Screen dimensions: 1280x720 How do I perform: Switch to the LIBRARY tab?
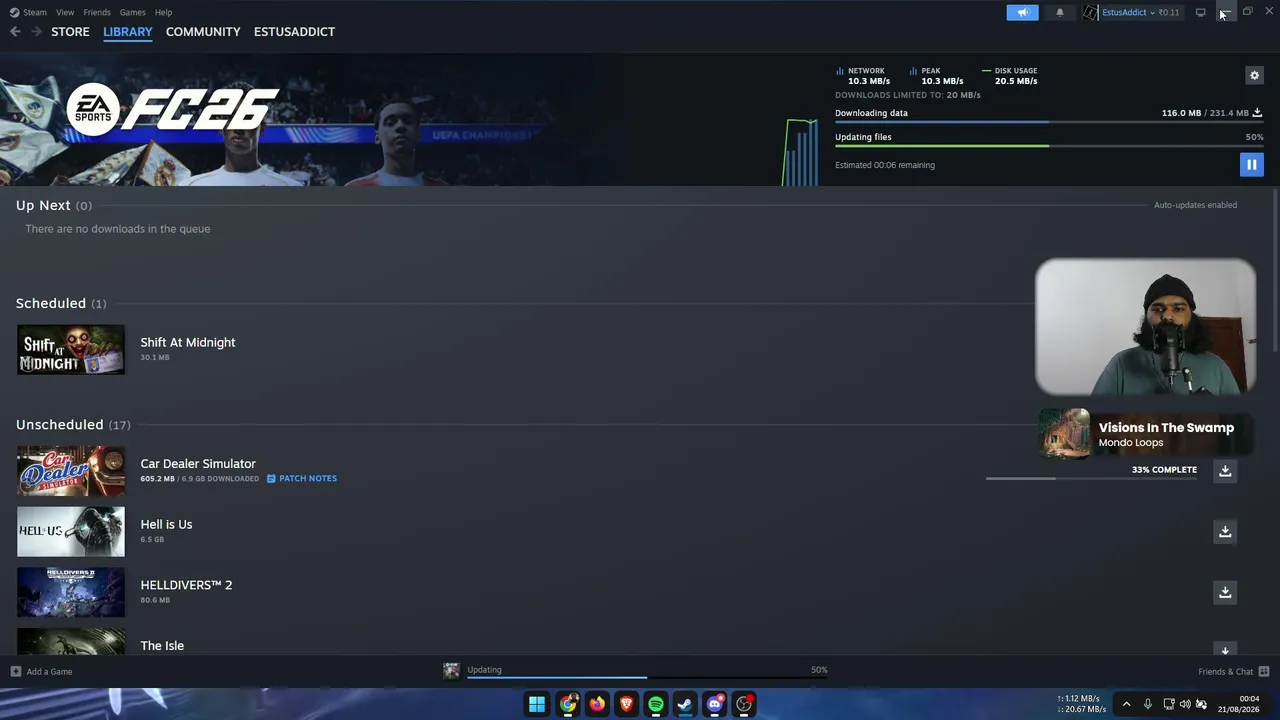tap(128, 32)
